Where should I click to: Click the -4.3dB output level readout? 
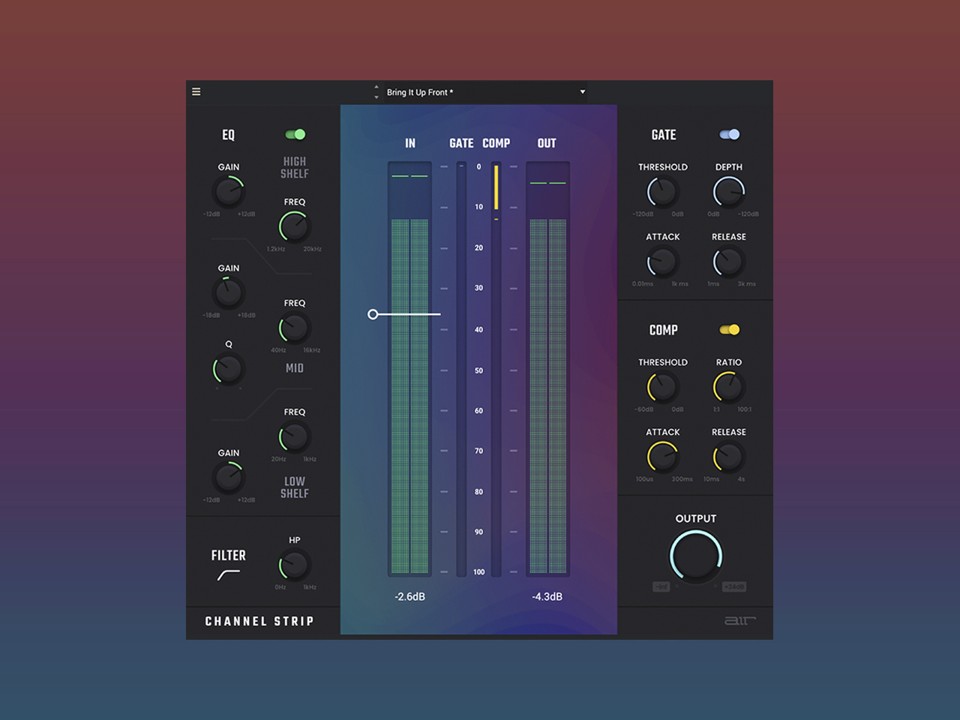[546, 597]
